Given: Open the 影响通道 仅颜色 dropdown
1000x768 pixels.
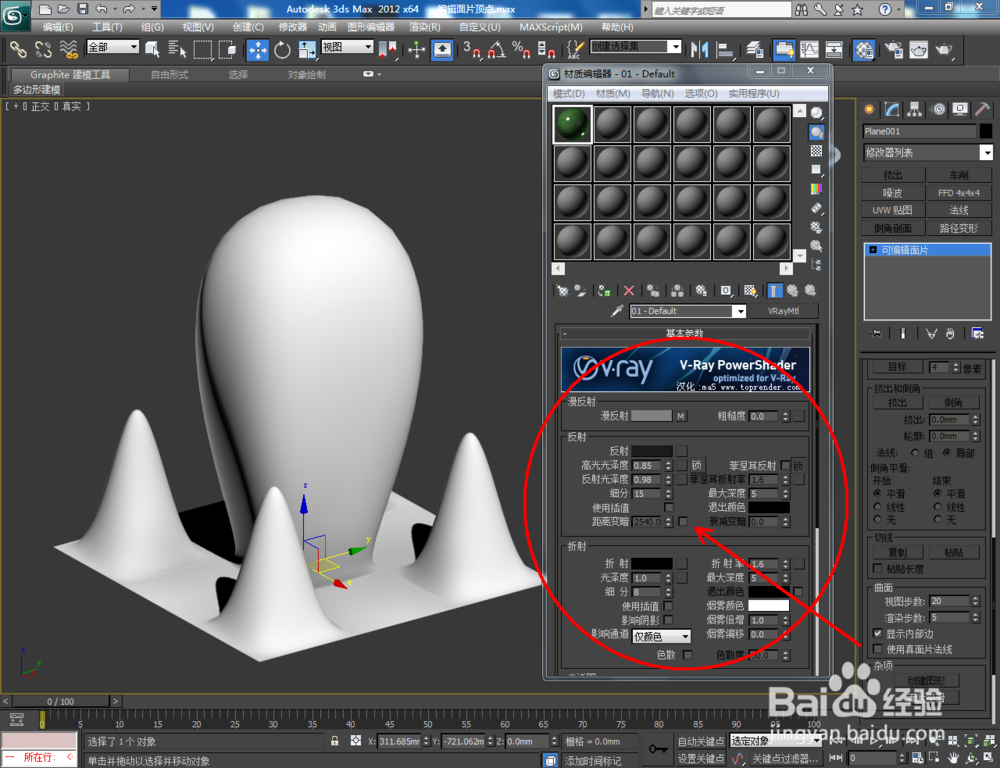Looking at the screenshot, I should 661,636.
